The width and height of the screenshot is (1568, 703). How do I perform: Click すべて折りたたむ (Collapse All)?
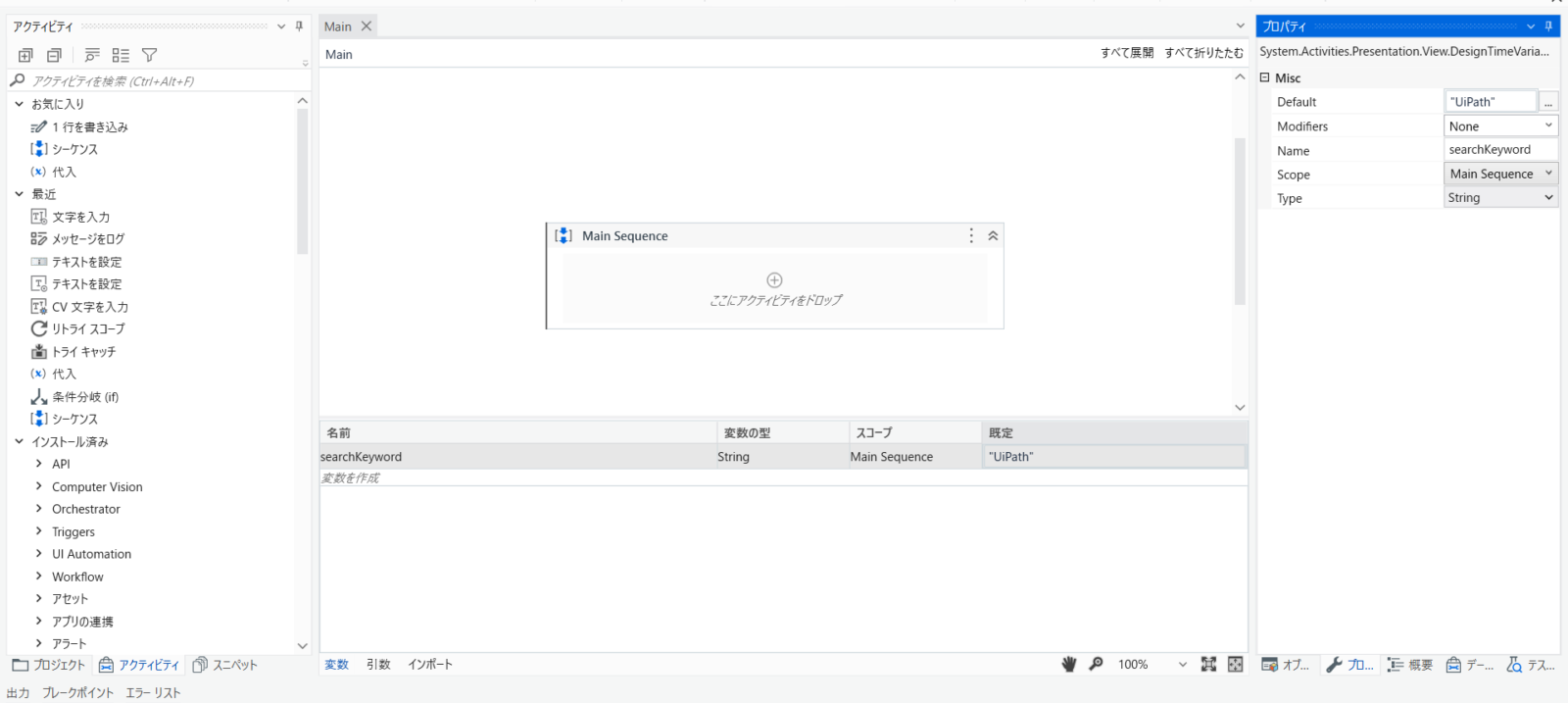(x=1203, y=53)
